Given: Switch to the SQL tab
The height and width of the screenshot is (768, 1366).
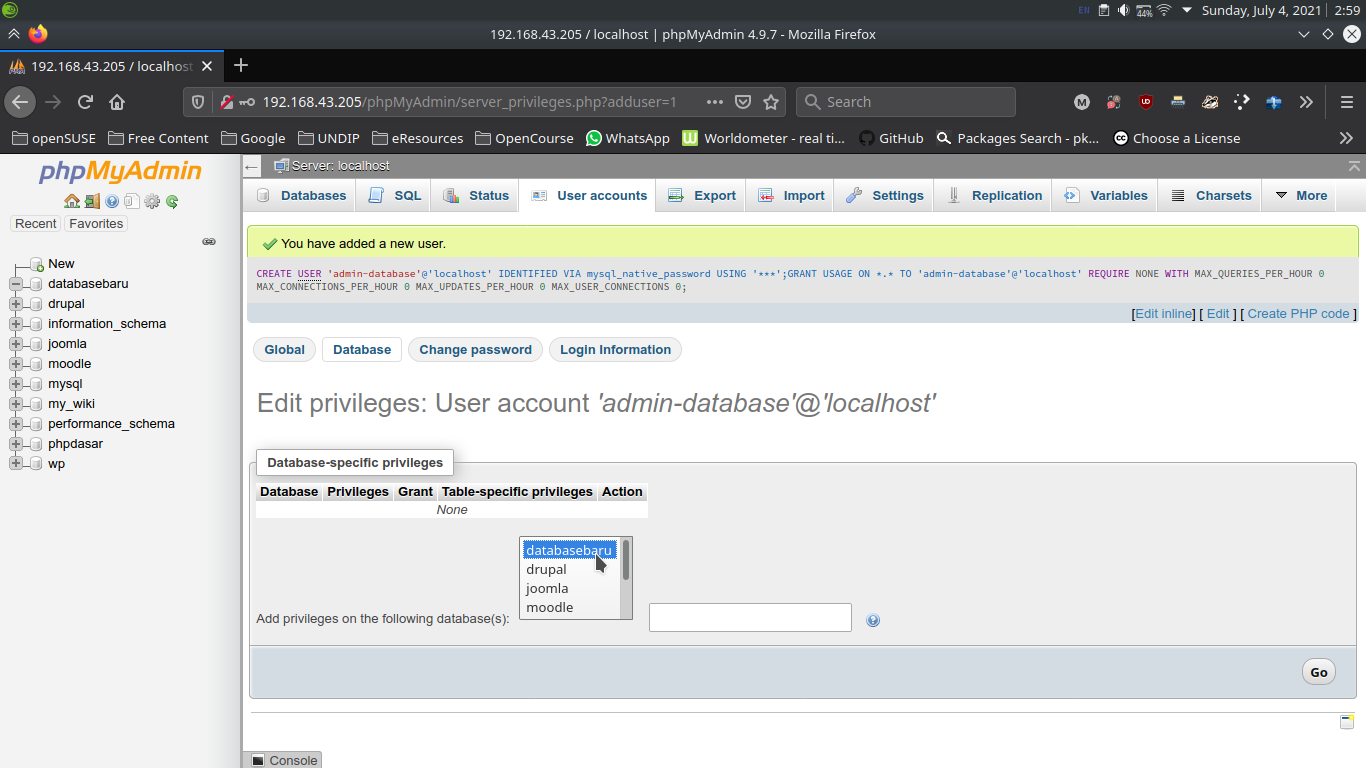Looking at the screenshot, I should (x=395, y=196).
